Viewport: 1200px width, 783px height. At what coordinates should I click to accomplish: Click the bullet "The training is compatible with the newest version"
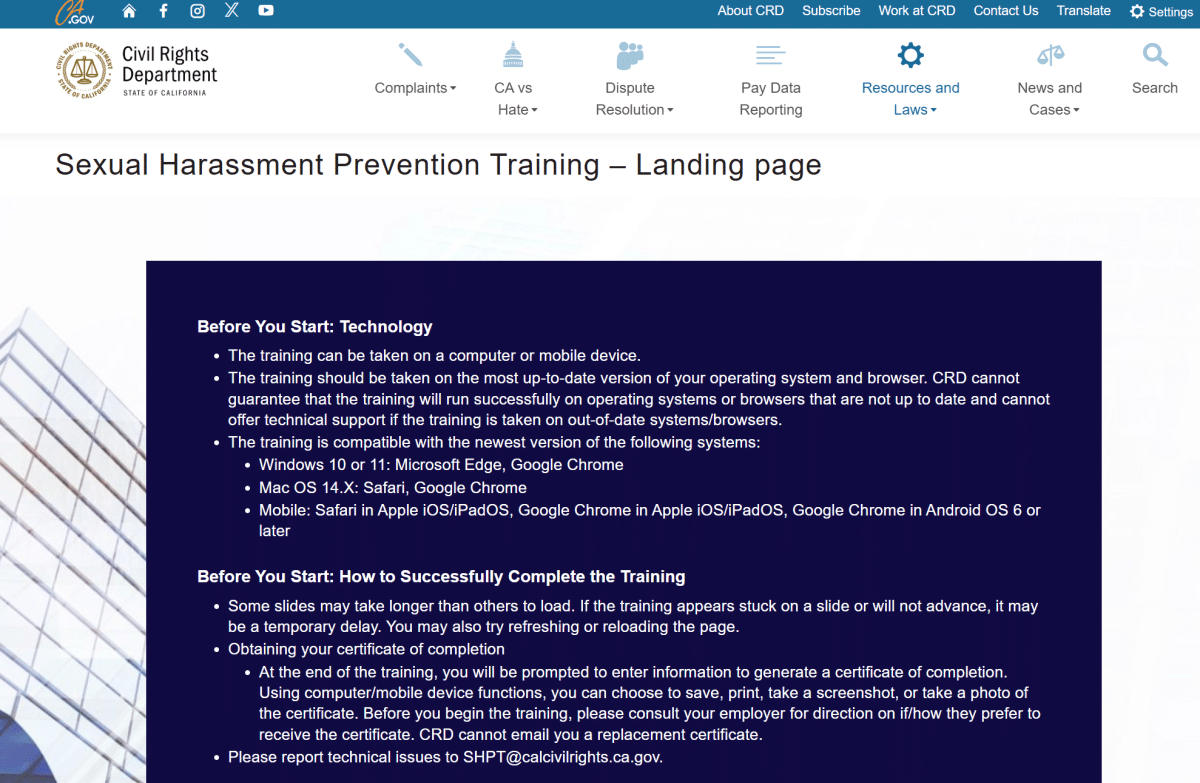pyautogui.click(x=494, y=442)
